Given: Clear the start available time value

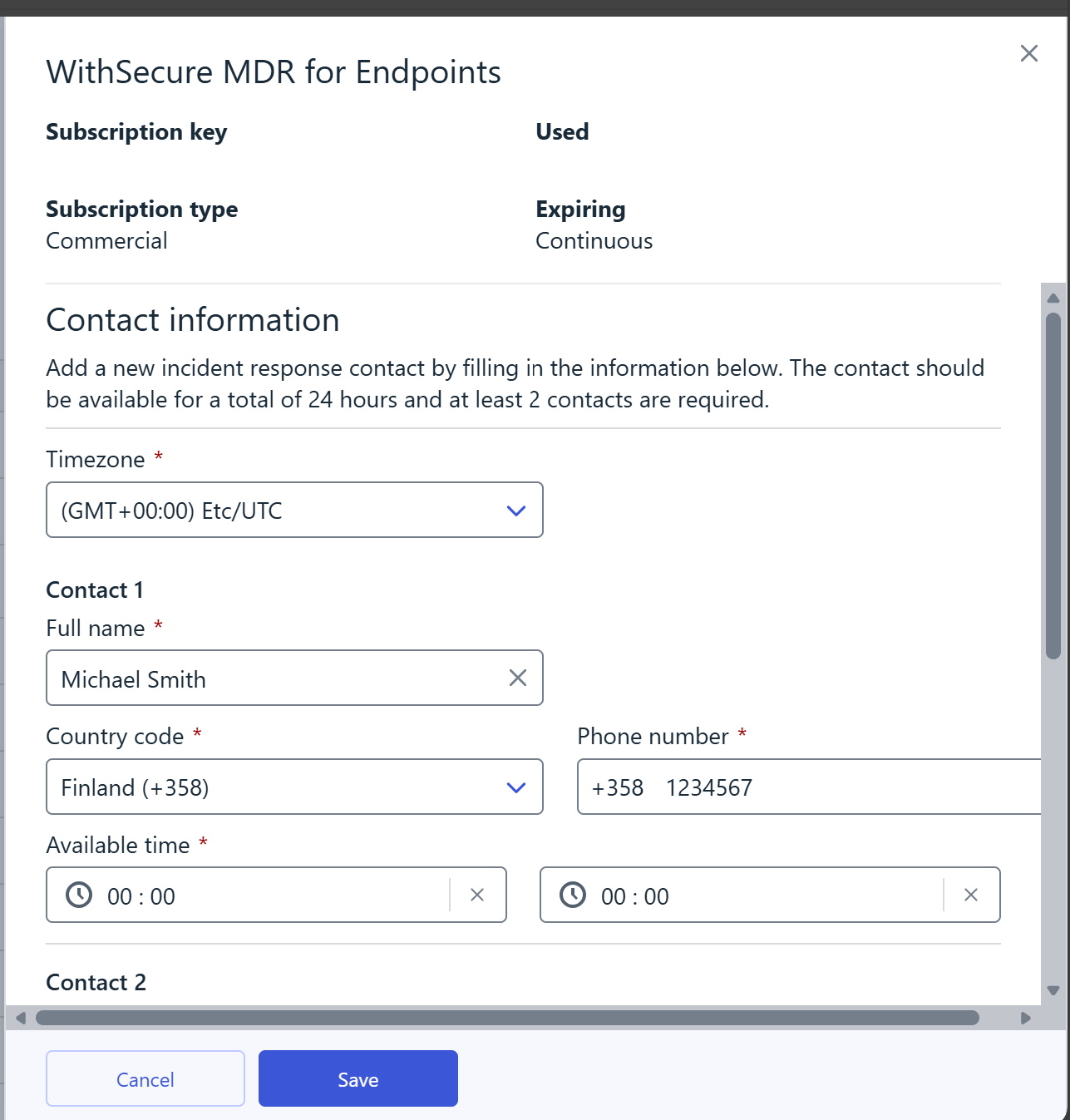Looking at the screenshot, I should (x=477, y=896).
